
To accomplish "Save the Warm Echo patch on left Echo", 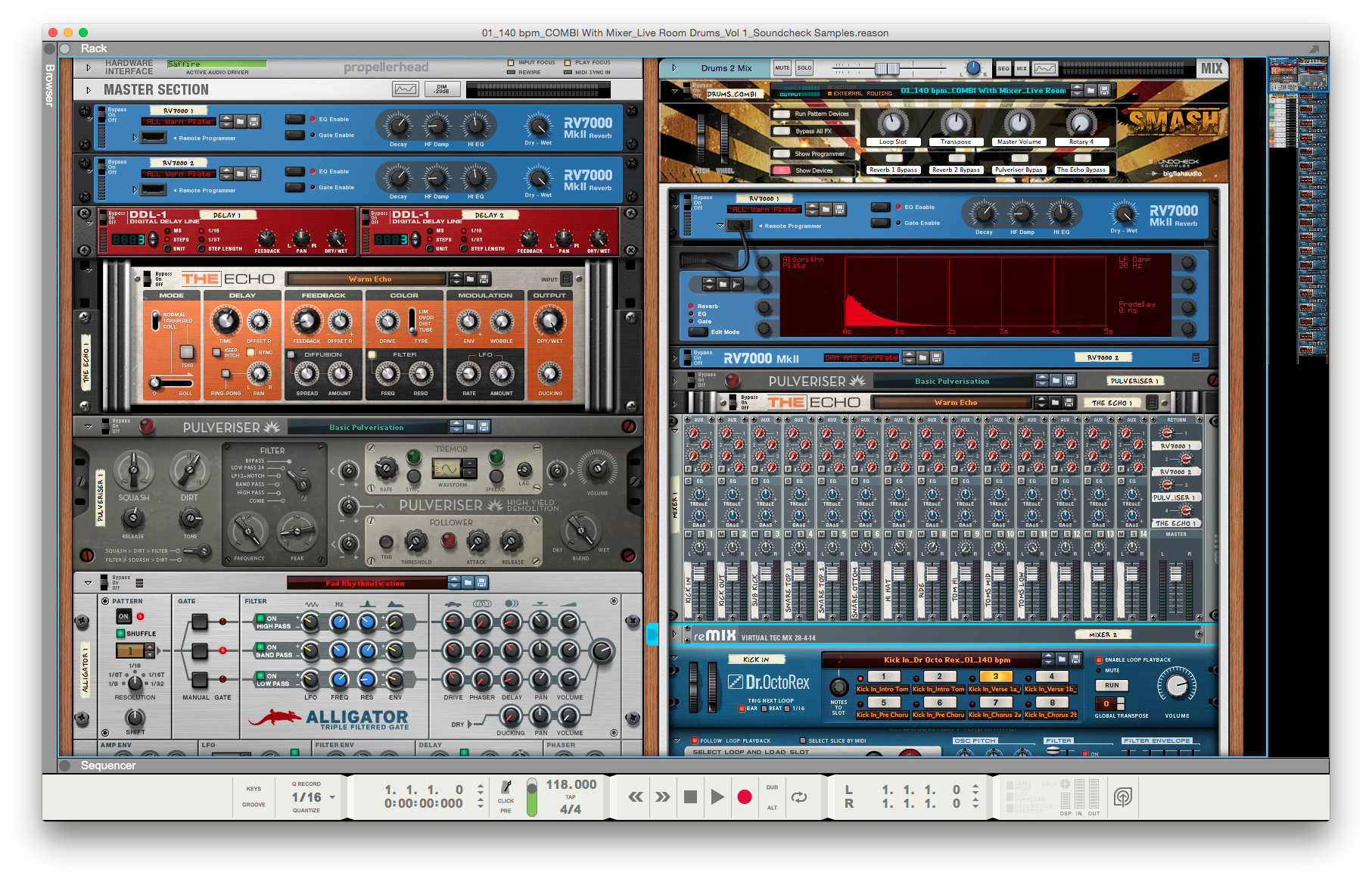I will [x=484, y=279].
